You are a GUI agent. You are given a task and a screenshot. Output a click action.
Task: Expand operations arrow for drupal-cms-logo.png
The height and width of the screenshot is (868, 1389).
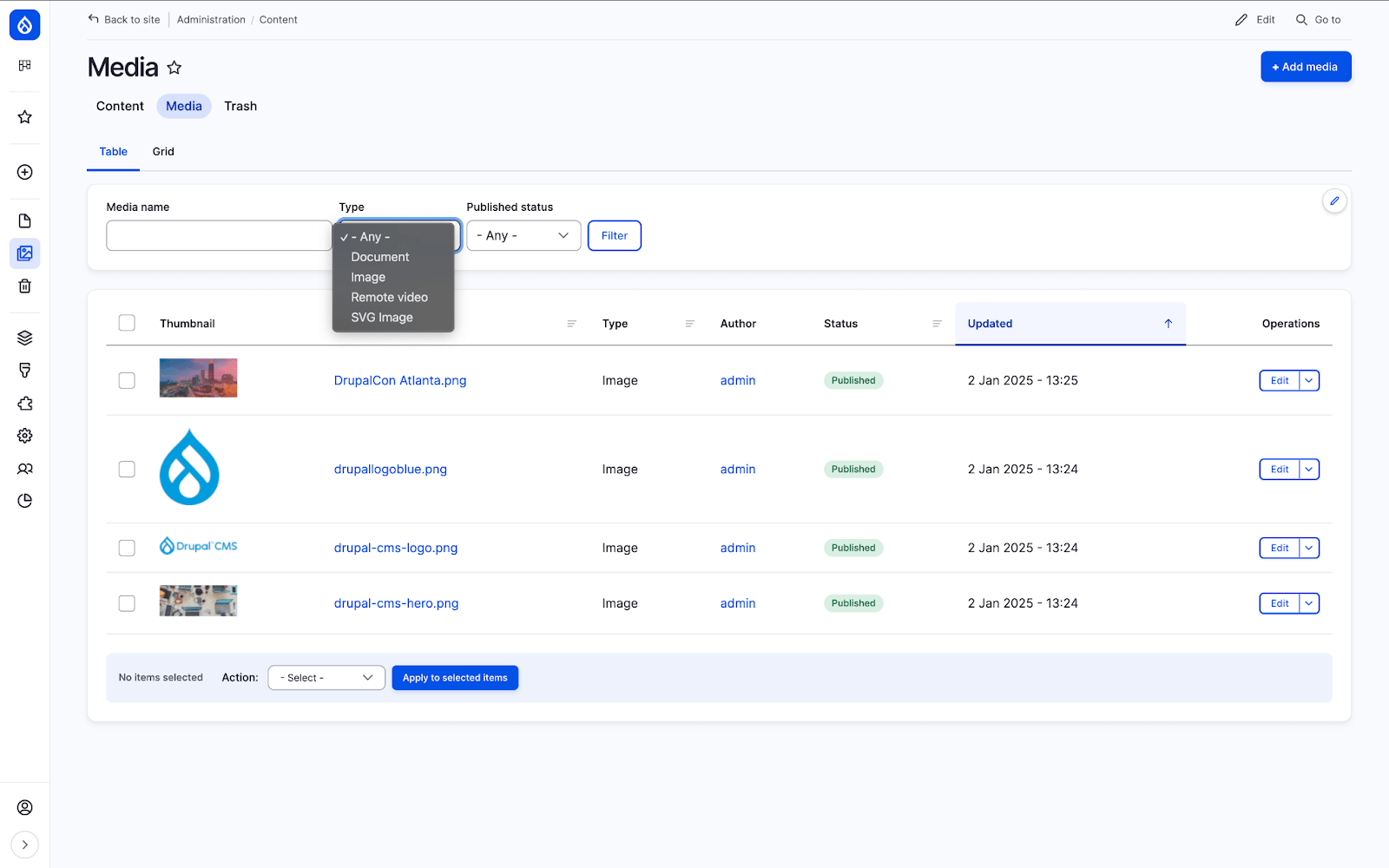[x=1309, y=548]
